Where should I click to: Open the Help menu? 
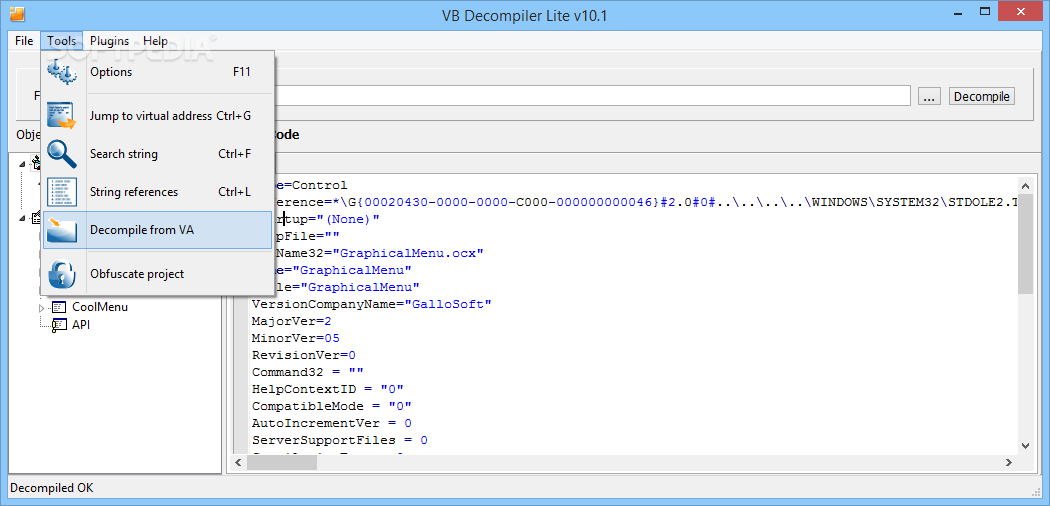pyautogui.click(x=155, y=41)
